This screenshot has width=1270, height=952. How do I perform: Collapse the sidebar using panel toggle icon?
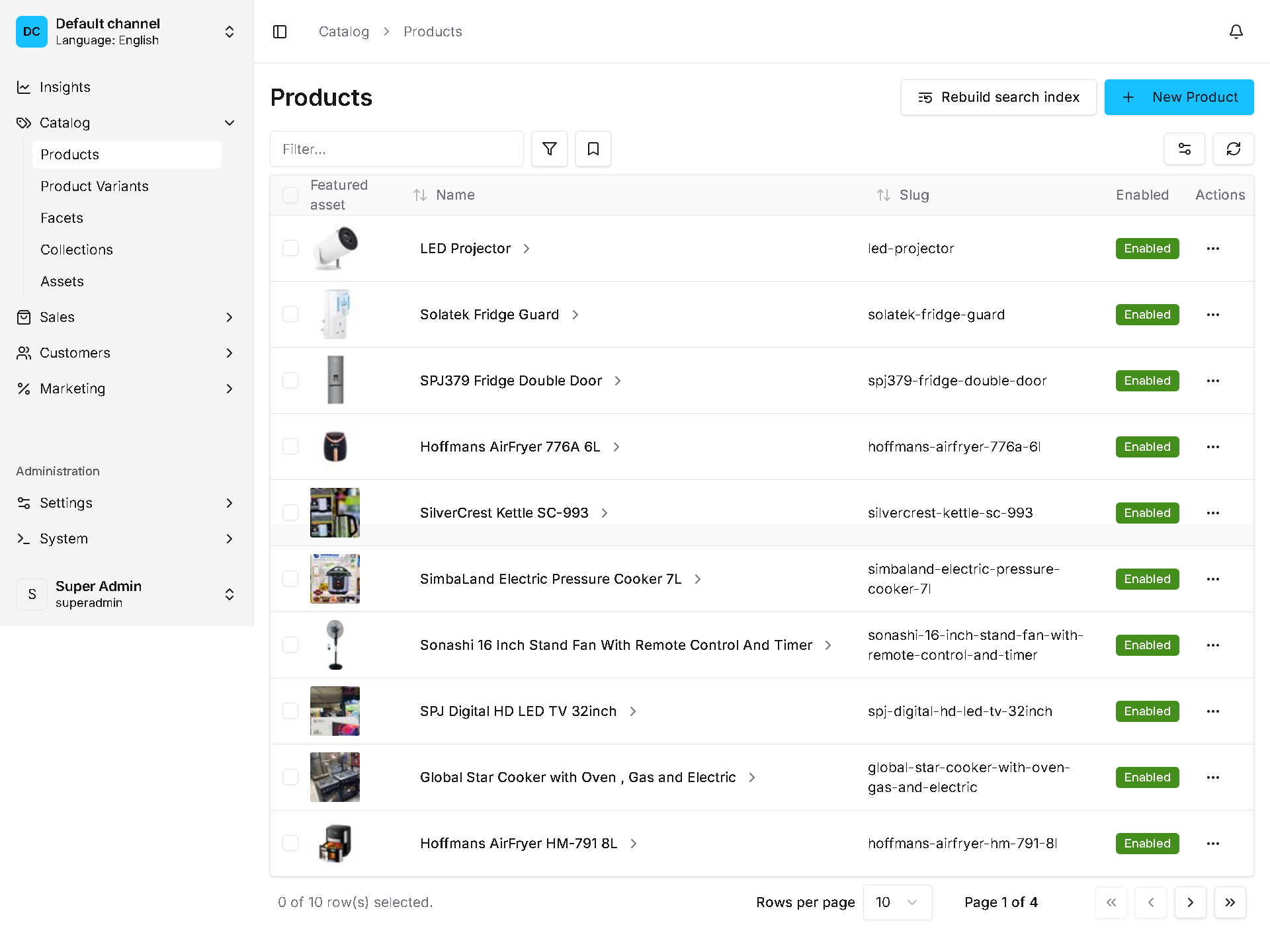[x=280, y=31]
